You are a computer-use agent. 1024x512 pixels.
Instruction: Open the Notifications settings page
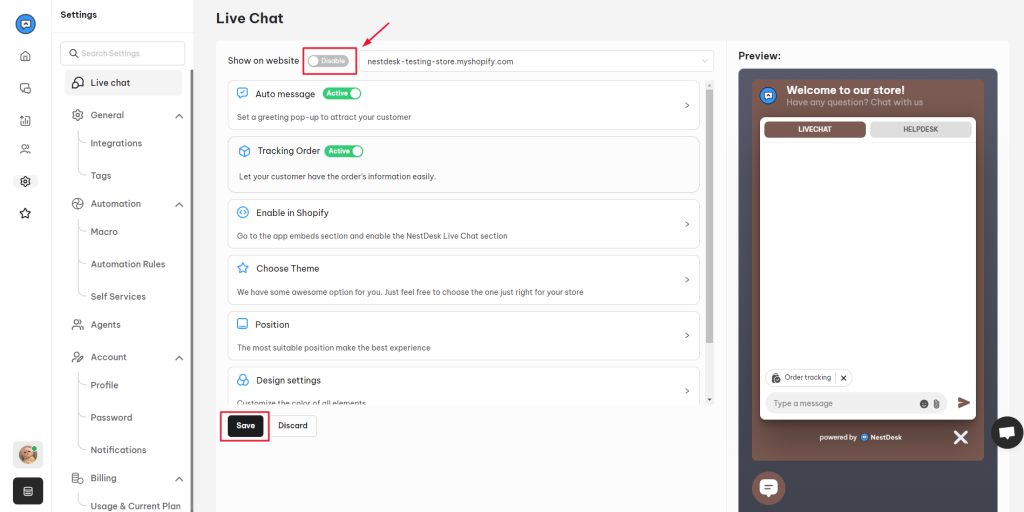(x=119, y=450)
